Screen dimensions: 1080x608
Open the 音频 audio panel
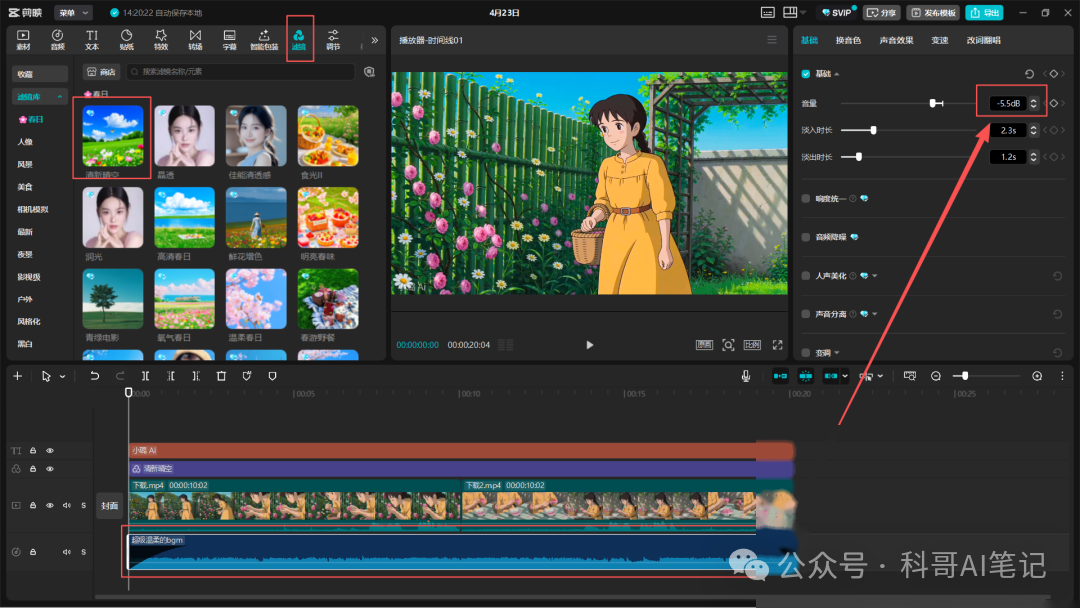57,40
